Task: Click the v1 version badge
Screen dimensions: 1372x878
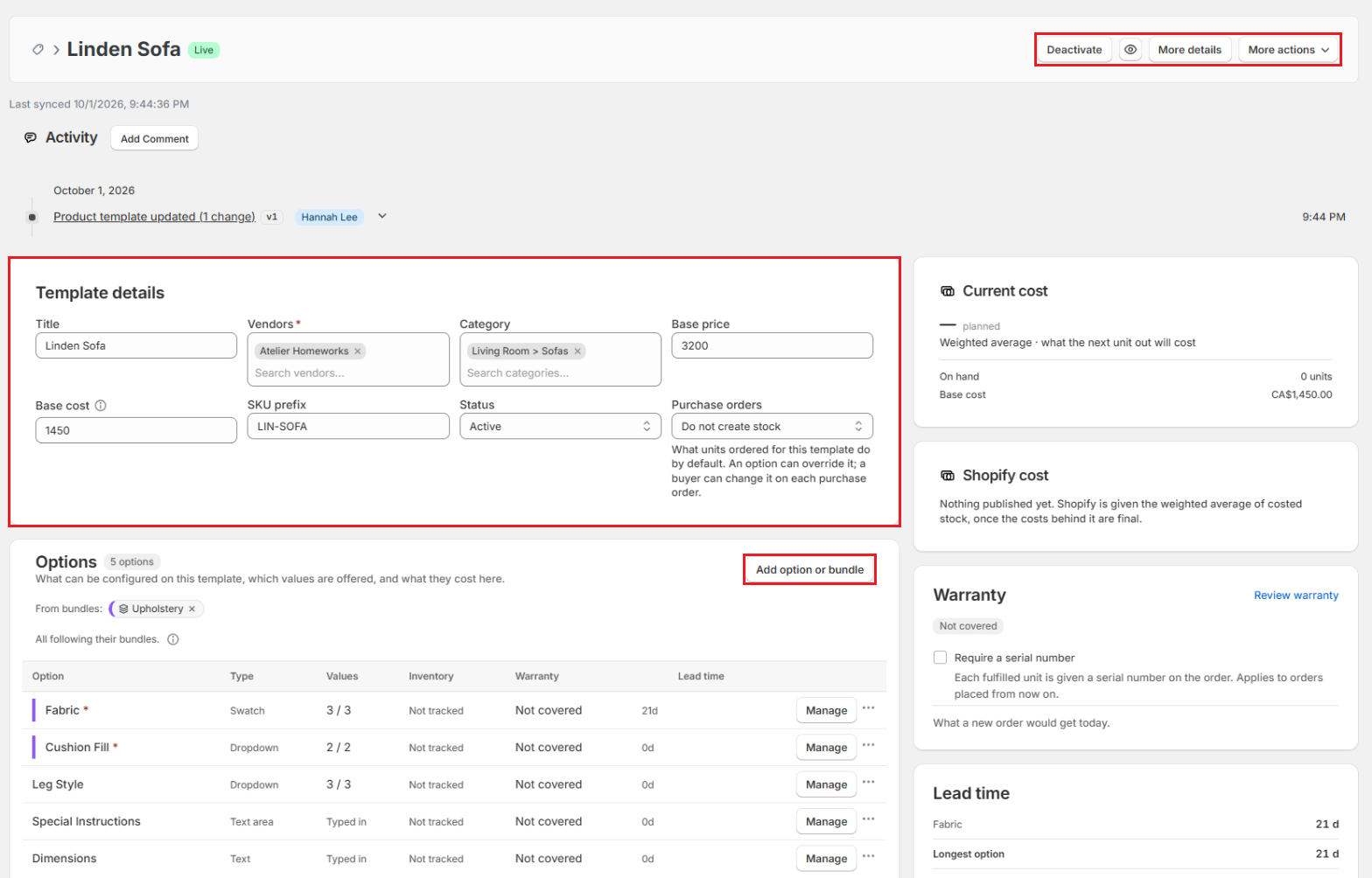Action: (271, 217)
